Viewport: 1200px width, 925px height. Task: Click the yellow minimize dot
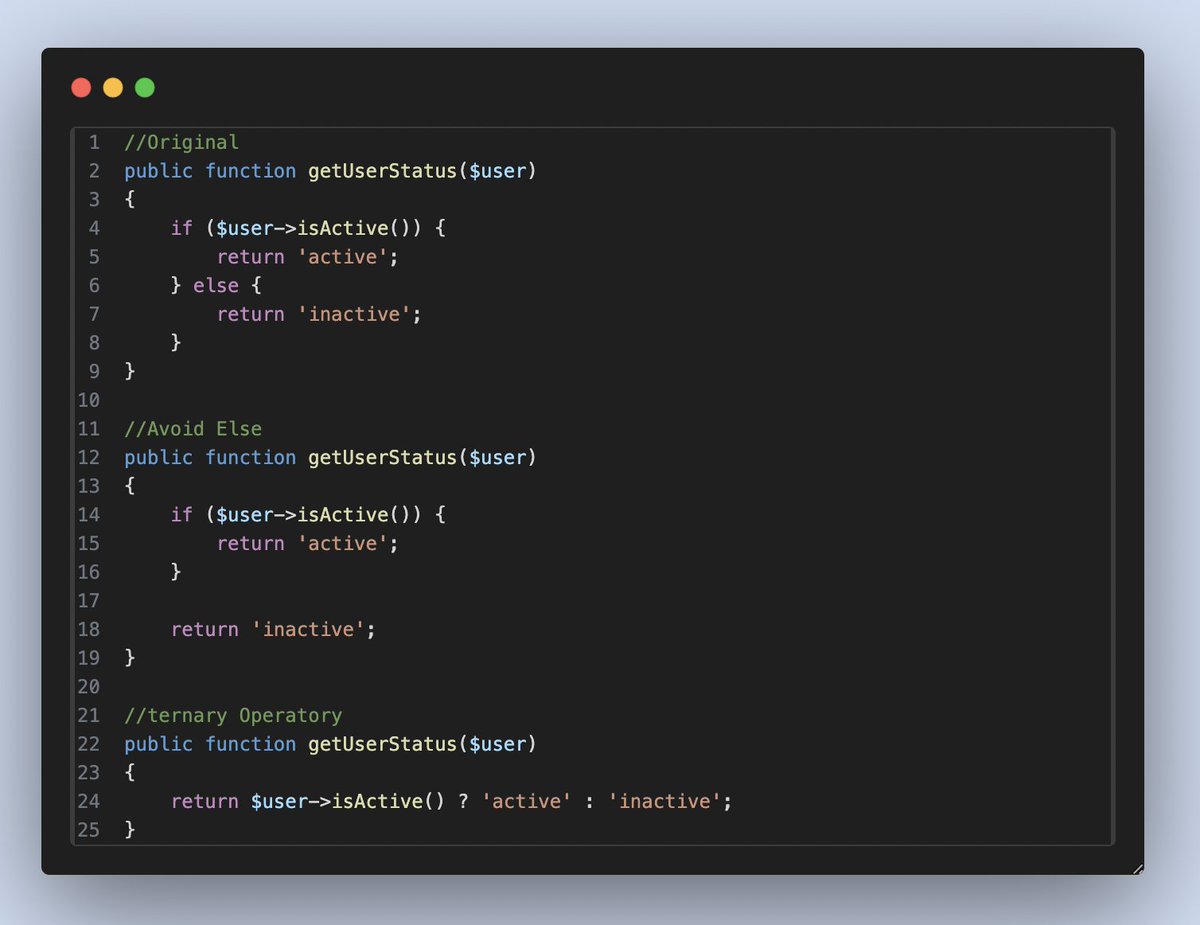pyautogui.click(x=113, y=88)
